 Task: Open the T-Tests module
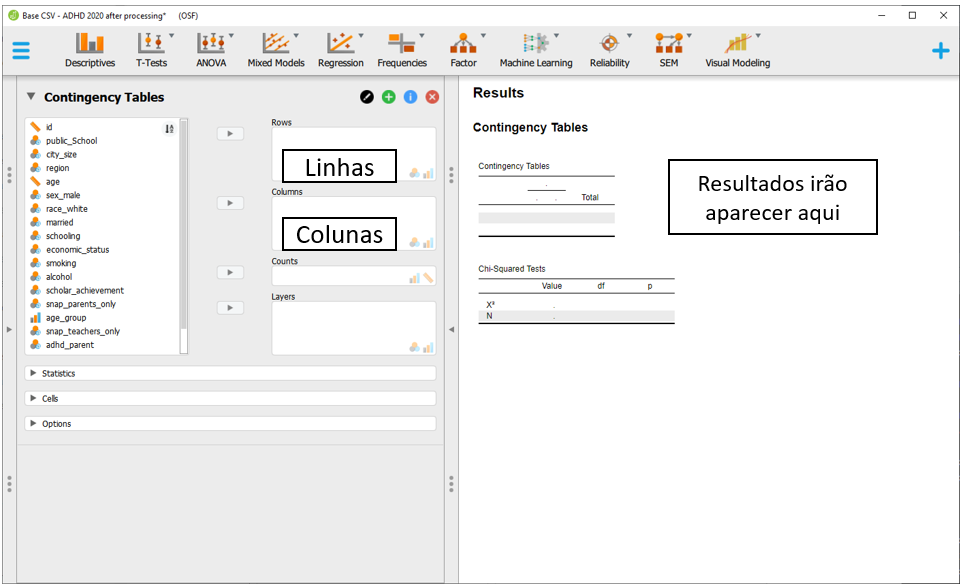pyautogui.click(x=152, y=50)
